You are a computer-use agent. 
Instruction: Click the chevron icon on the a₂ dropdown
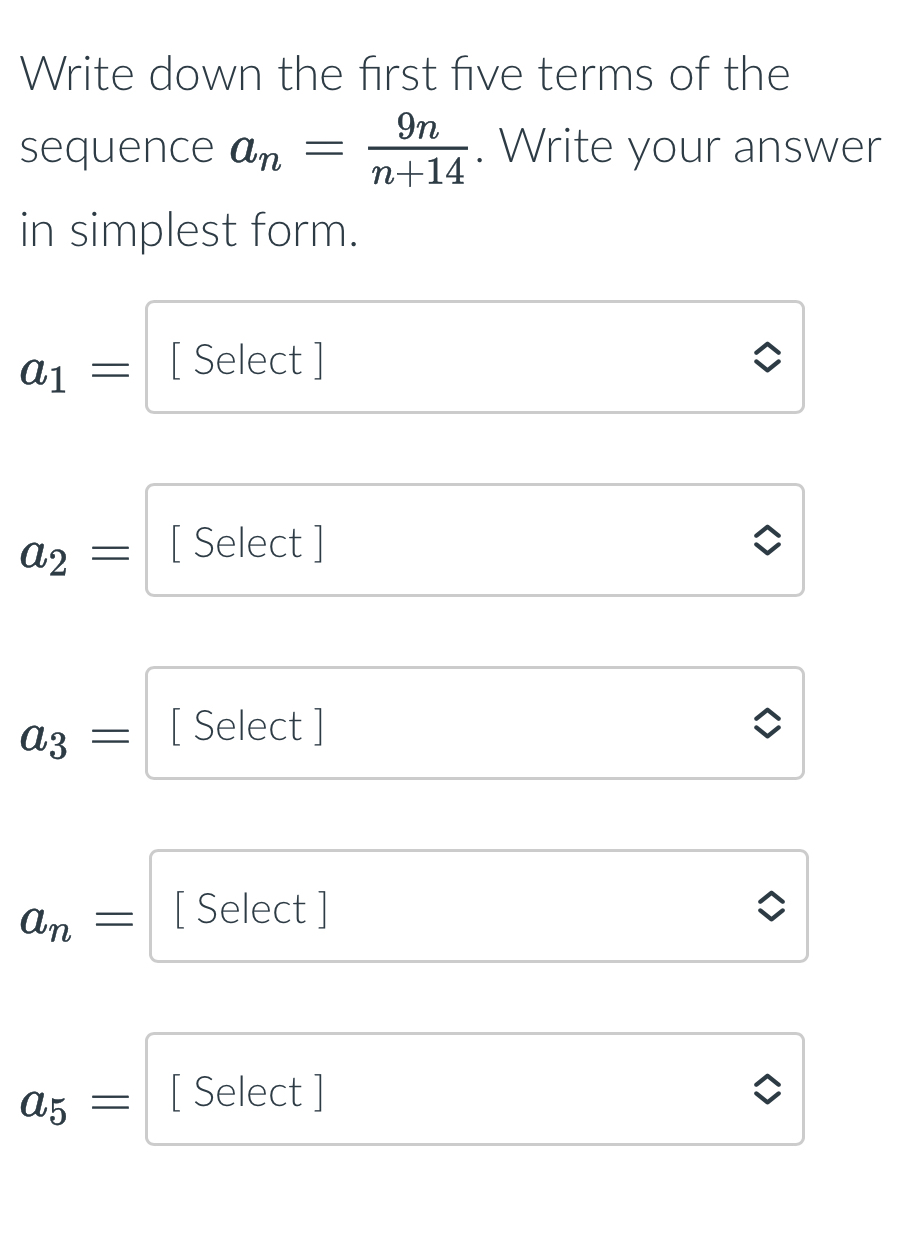[767, 541]
